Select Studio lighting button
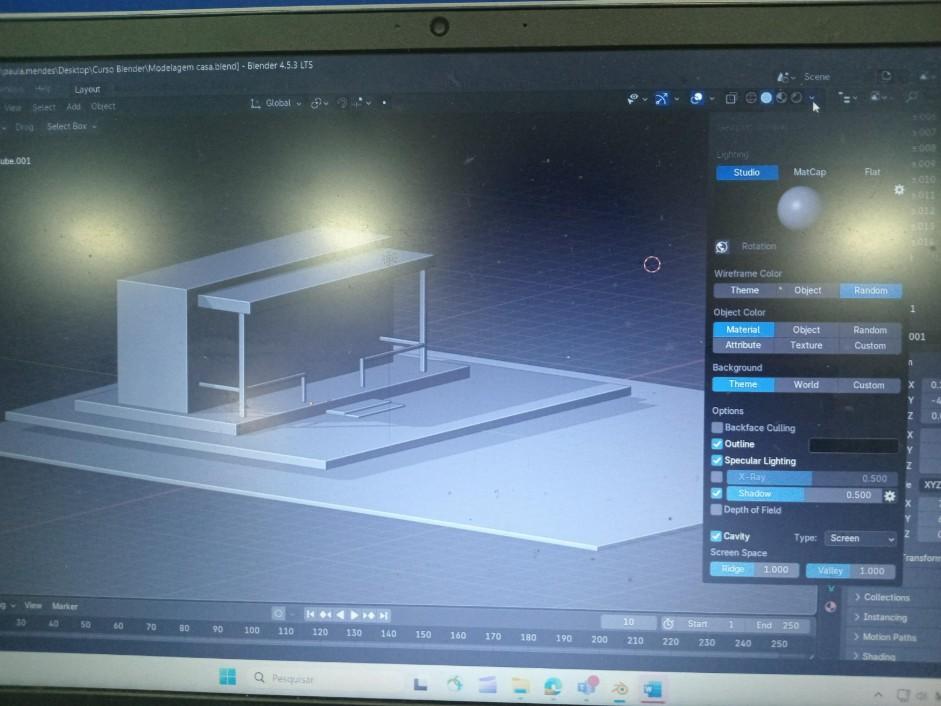Screen dimensions: 941x706 (x=747, y=173)
